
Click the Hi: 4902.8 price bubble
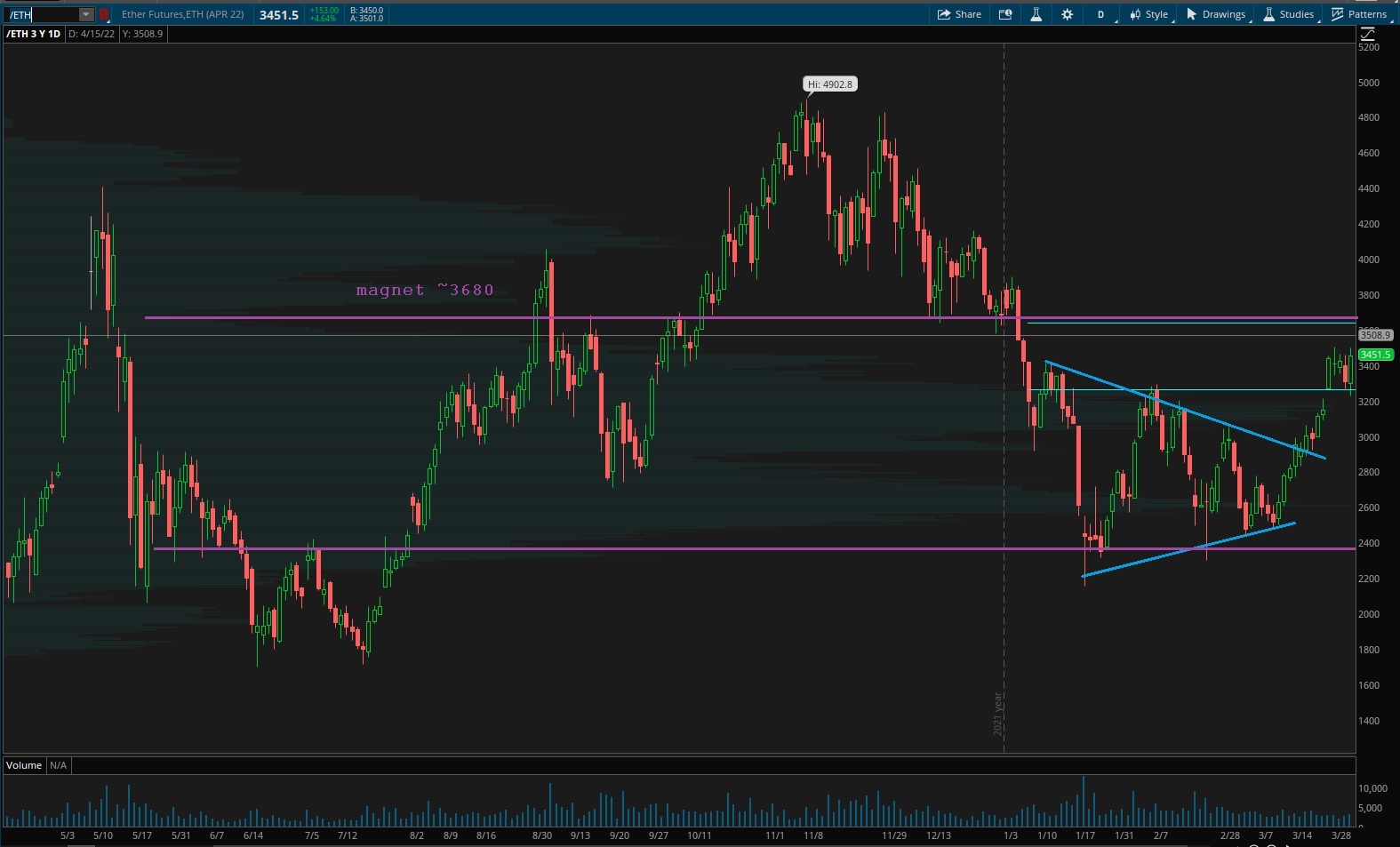tap(829, 84)
